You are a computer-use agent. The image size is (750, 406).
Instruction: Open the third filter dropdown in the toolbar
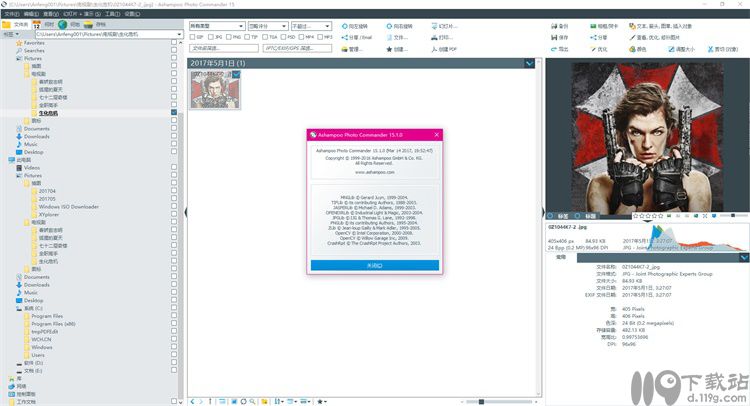pyautogui.click(x=311, y=26)
